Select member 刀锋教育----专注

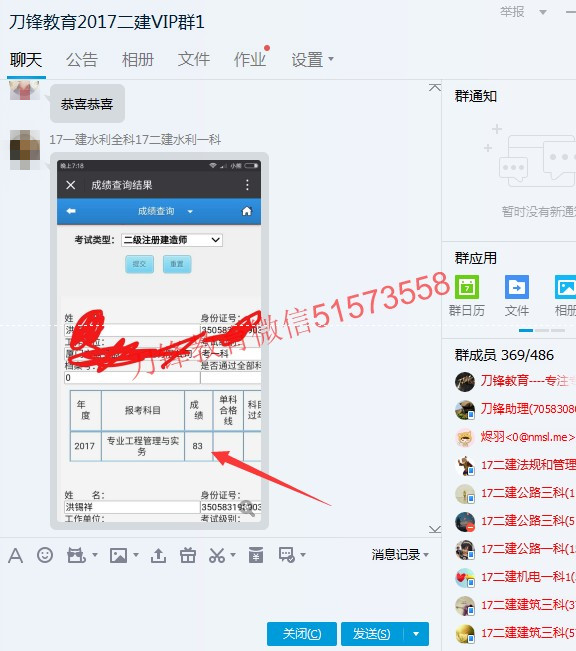point(526,381)
